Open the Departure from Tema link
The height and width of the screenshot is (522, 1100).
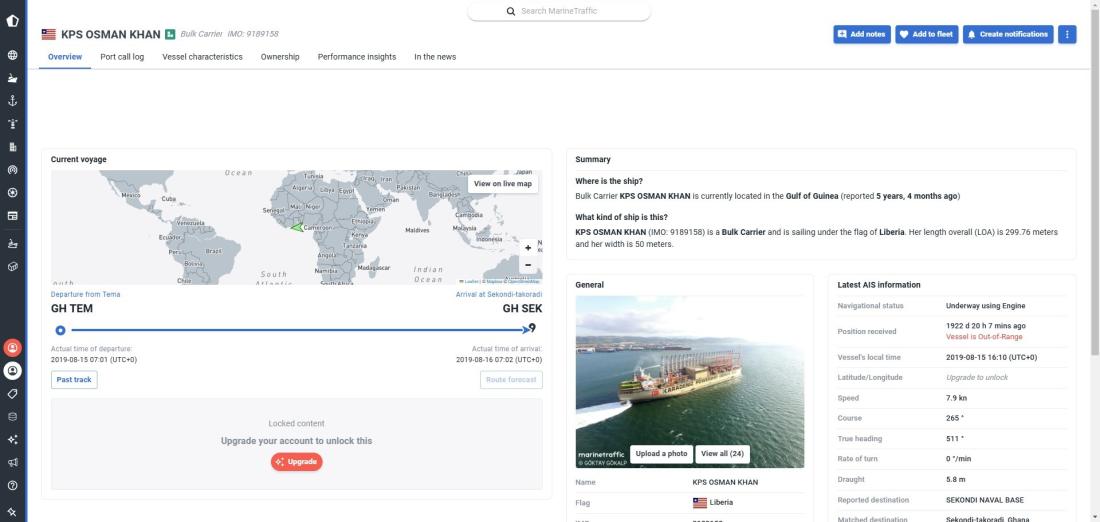[x=86, y=295]
